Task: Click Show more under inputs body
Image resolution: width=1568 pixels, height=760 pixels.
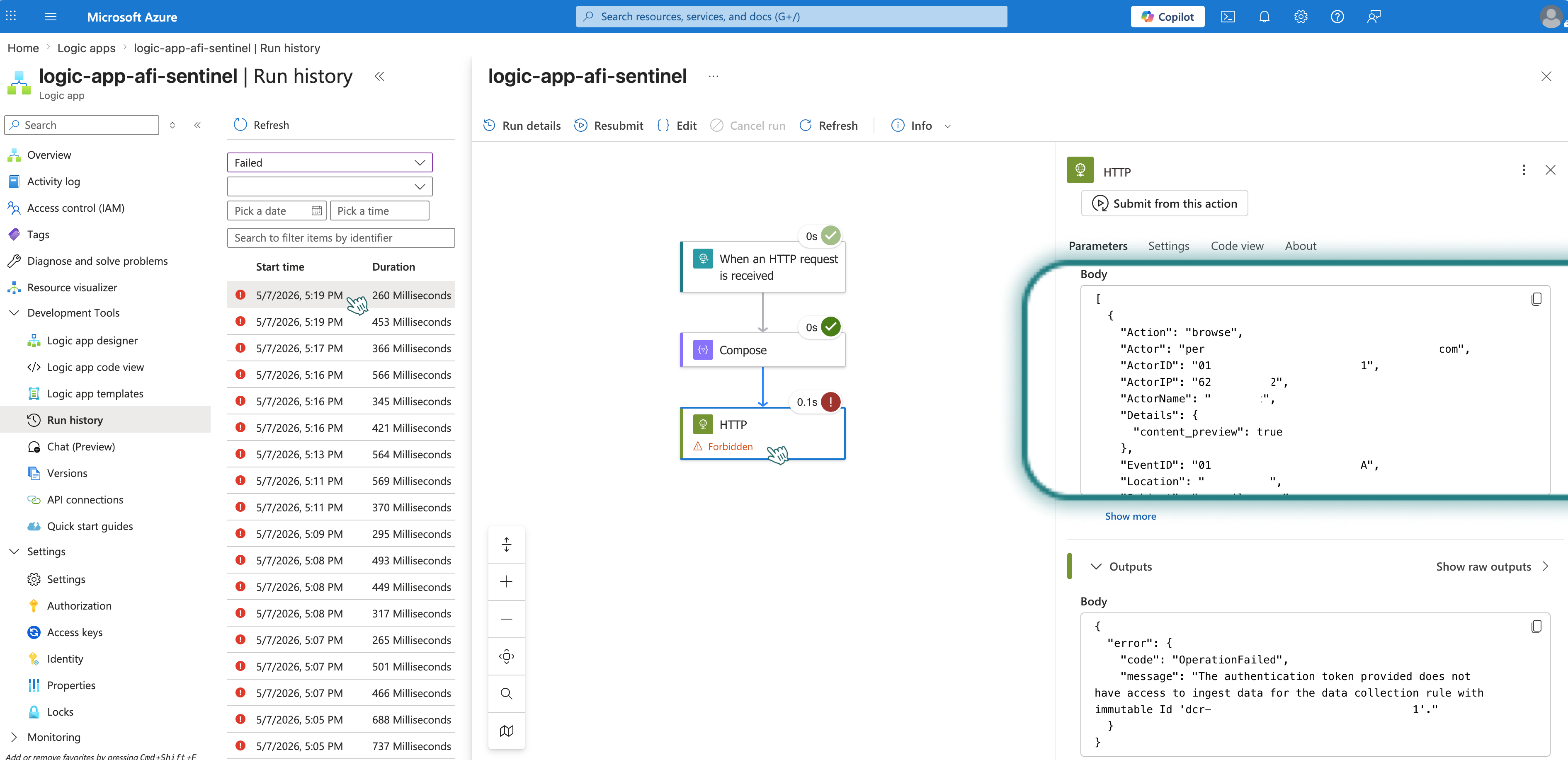Action: coord(1130,516)
